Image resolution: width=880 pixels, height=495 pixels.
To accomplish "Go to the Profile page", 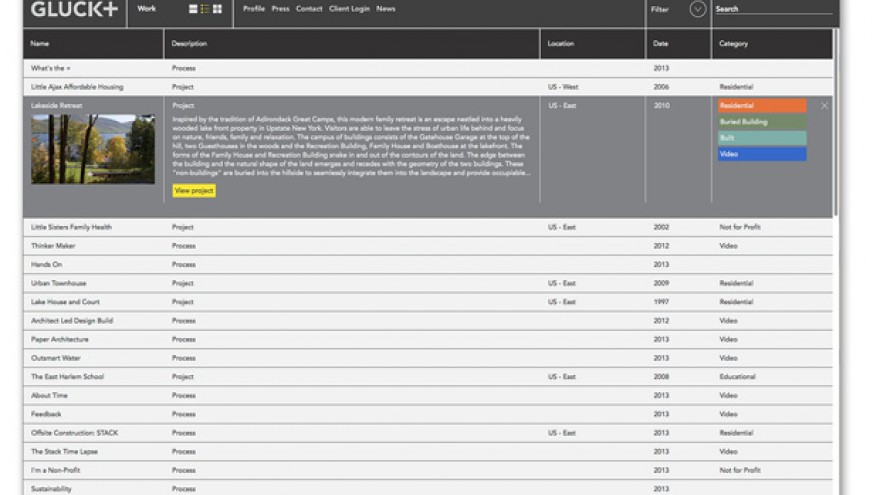I will [254, 9].
